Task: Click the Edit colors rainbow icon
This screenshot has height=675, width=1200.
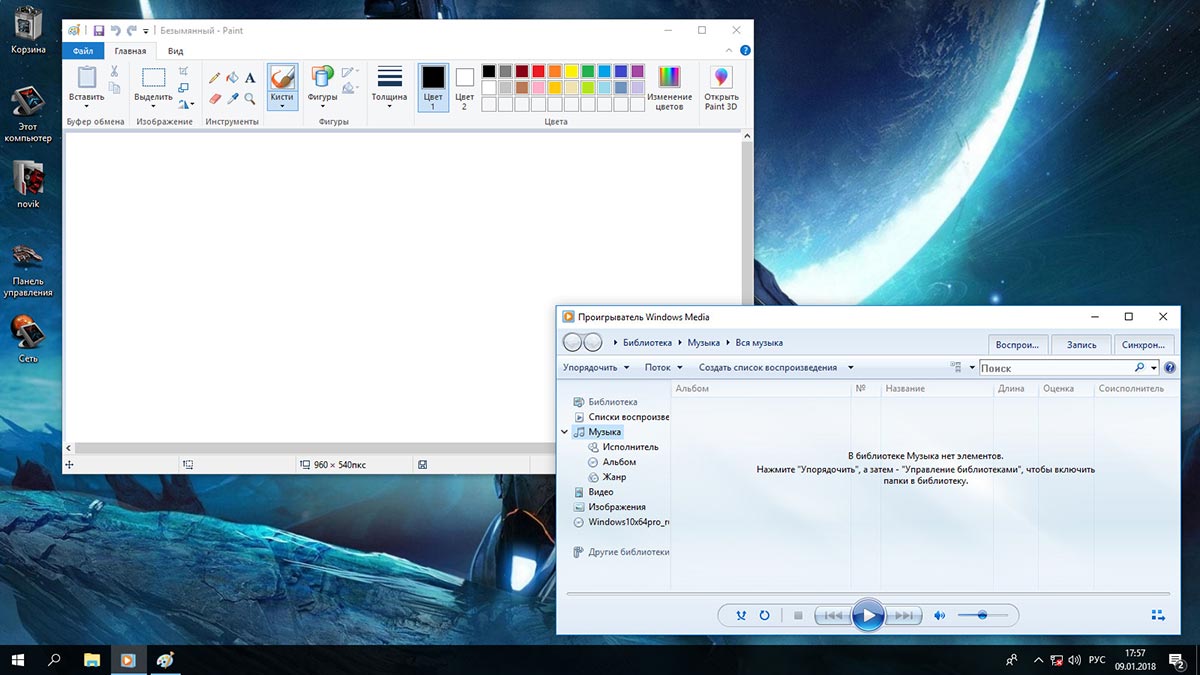Action: coord(669,78)
